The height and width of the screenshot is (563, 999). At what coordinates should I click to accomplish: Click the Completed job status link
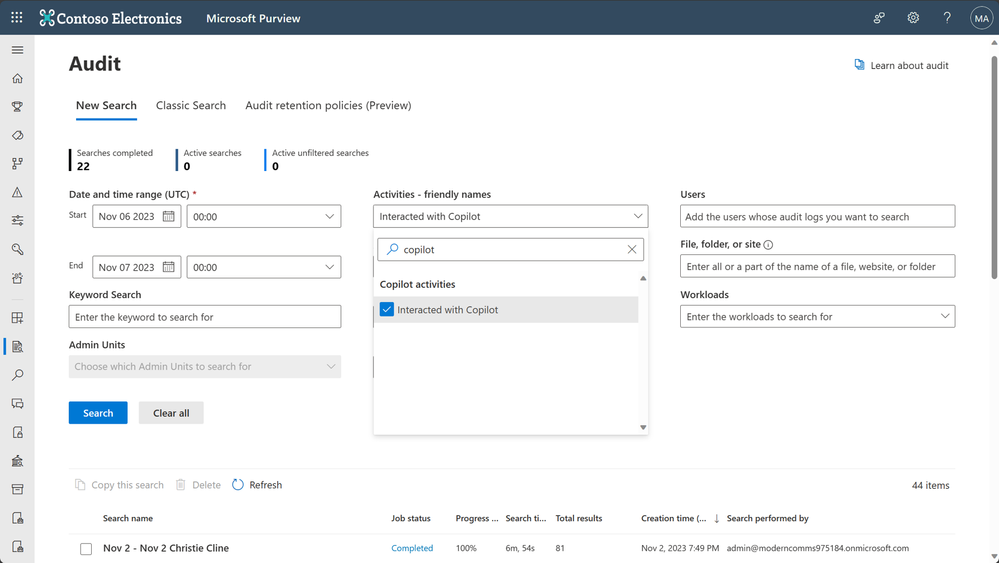tap(412, 548)
